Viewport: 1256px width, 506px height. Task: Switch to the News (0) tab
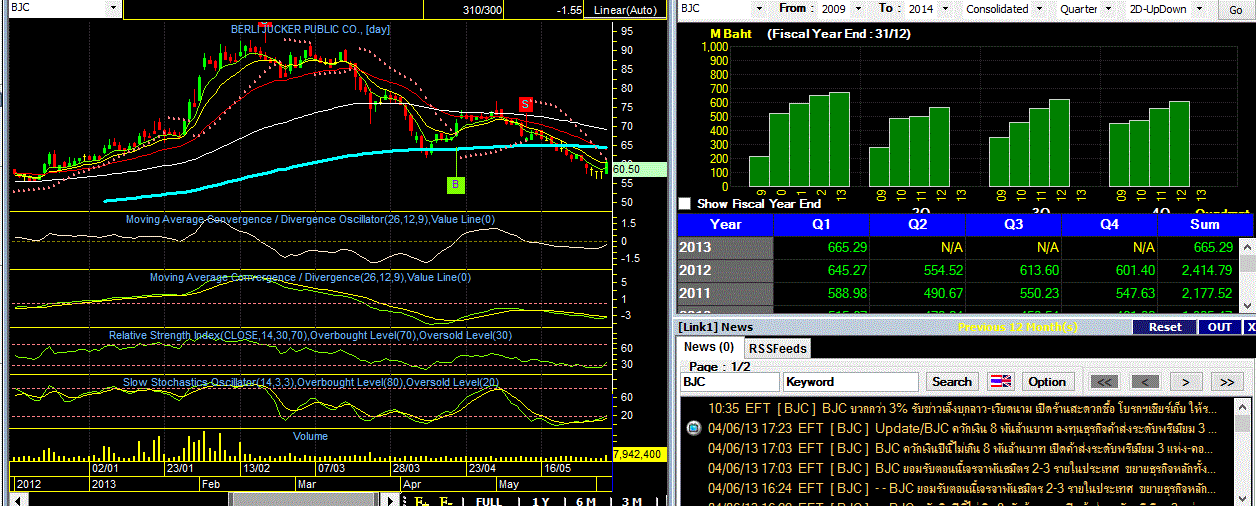709,347
